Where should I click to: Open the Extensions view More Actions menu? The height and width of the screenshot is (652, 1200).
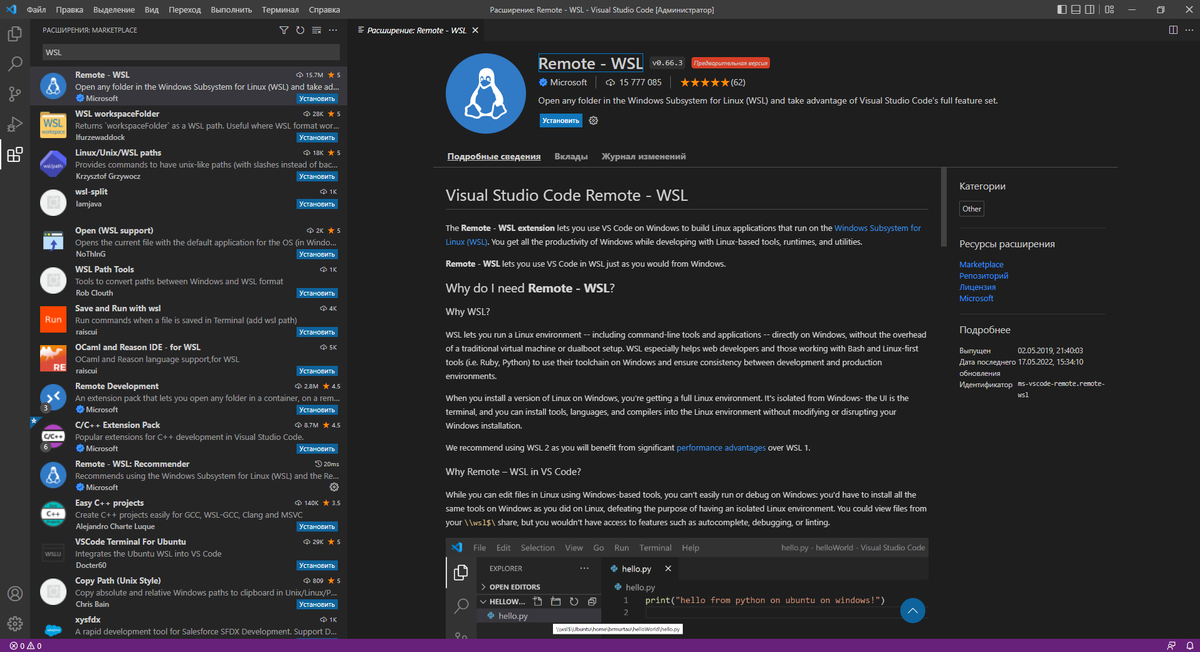pyautogui.click(x=333, y=30)
